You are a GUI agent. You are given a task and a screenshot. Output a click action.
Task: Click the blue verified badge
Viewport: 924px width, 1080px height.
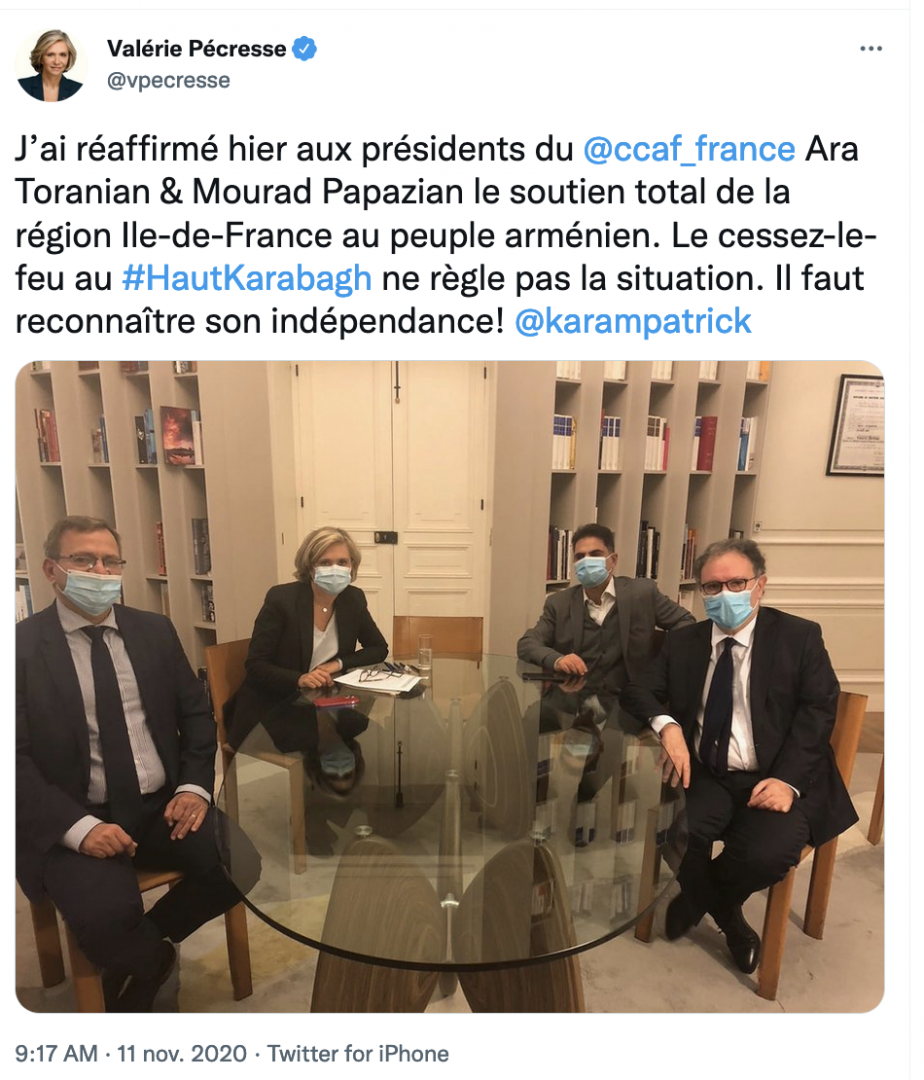[x=304, y=49]
